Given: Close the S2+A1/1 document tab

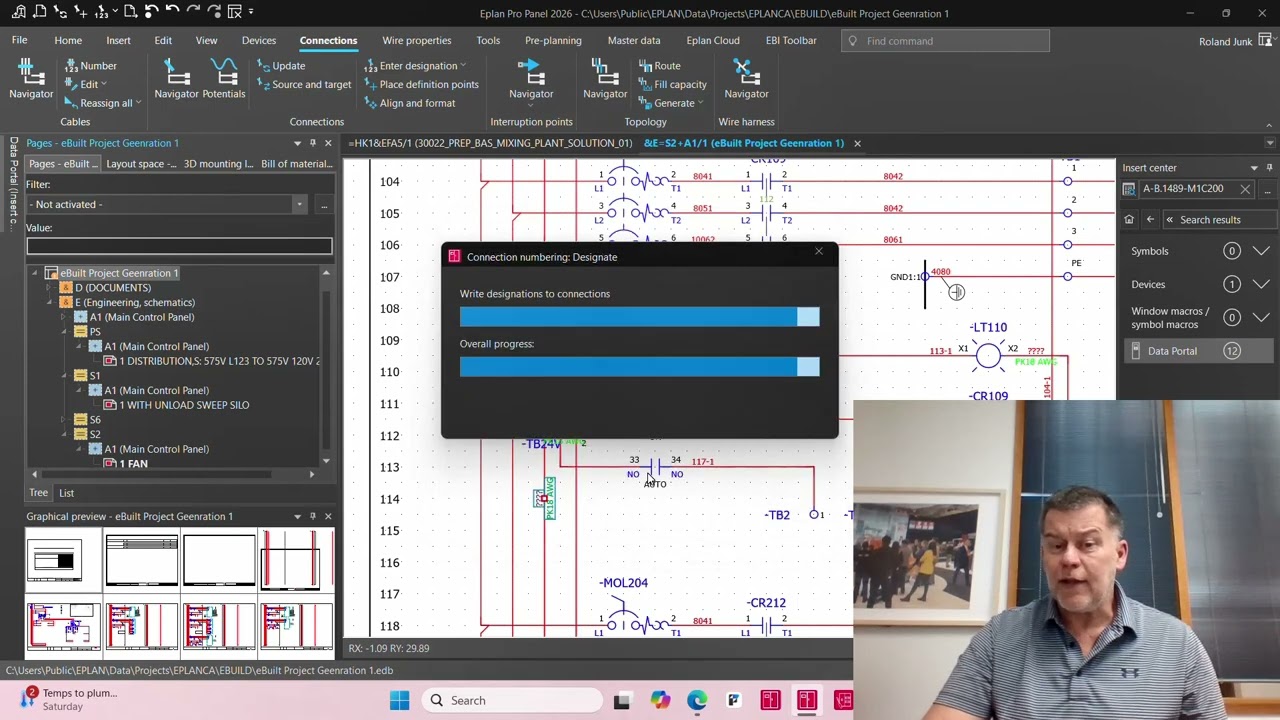Looking at the screenshot, I should (x=857, y=143).
